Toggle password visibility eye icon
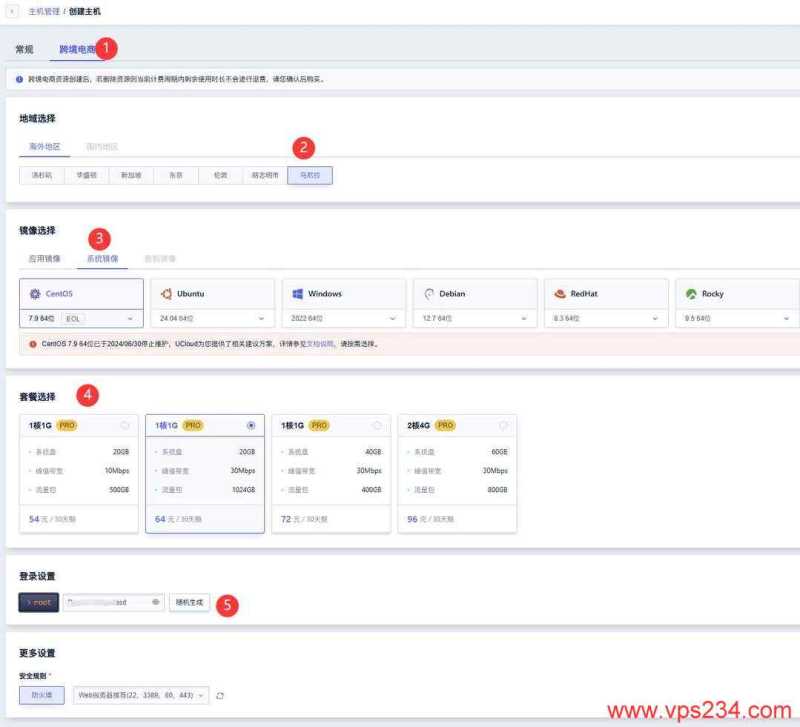800x727 pixels. (x=155, y=603)
